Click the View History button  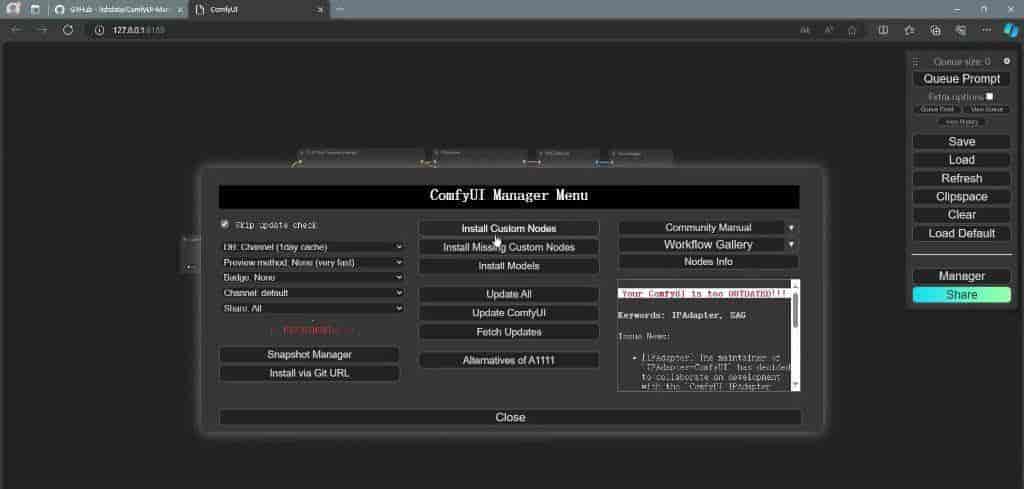[961, 122]
